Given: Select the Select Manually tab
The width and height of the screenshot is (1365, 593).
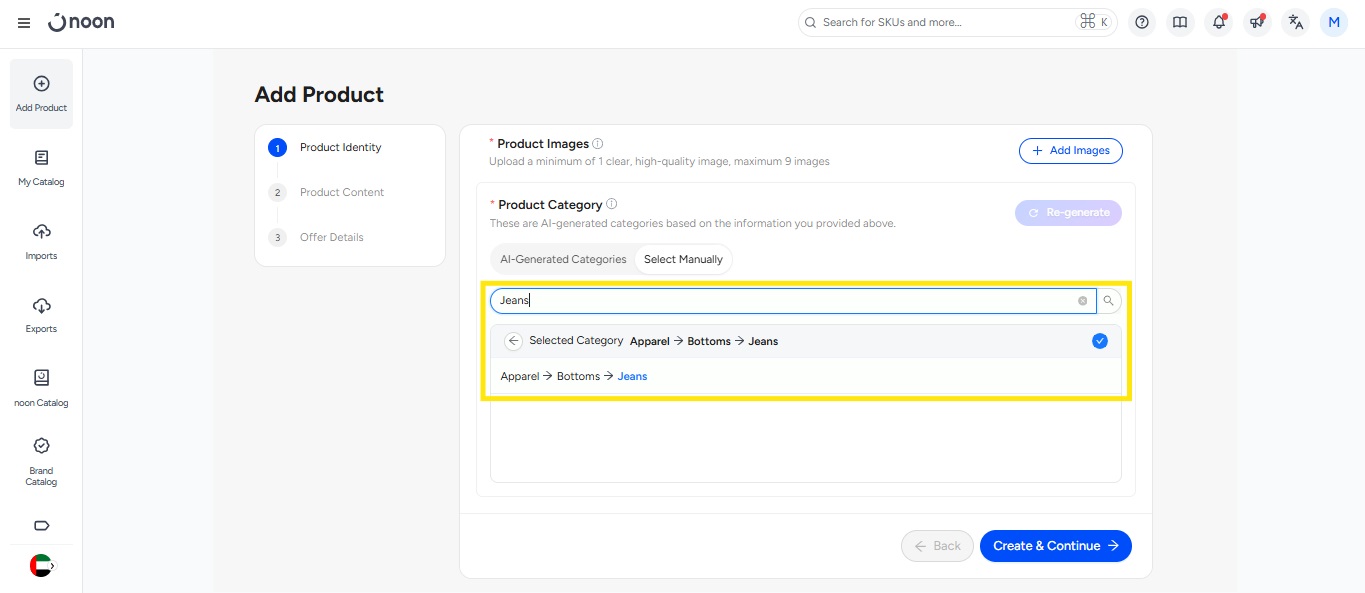Looking at the screenshot, I should tap(683, 259).
